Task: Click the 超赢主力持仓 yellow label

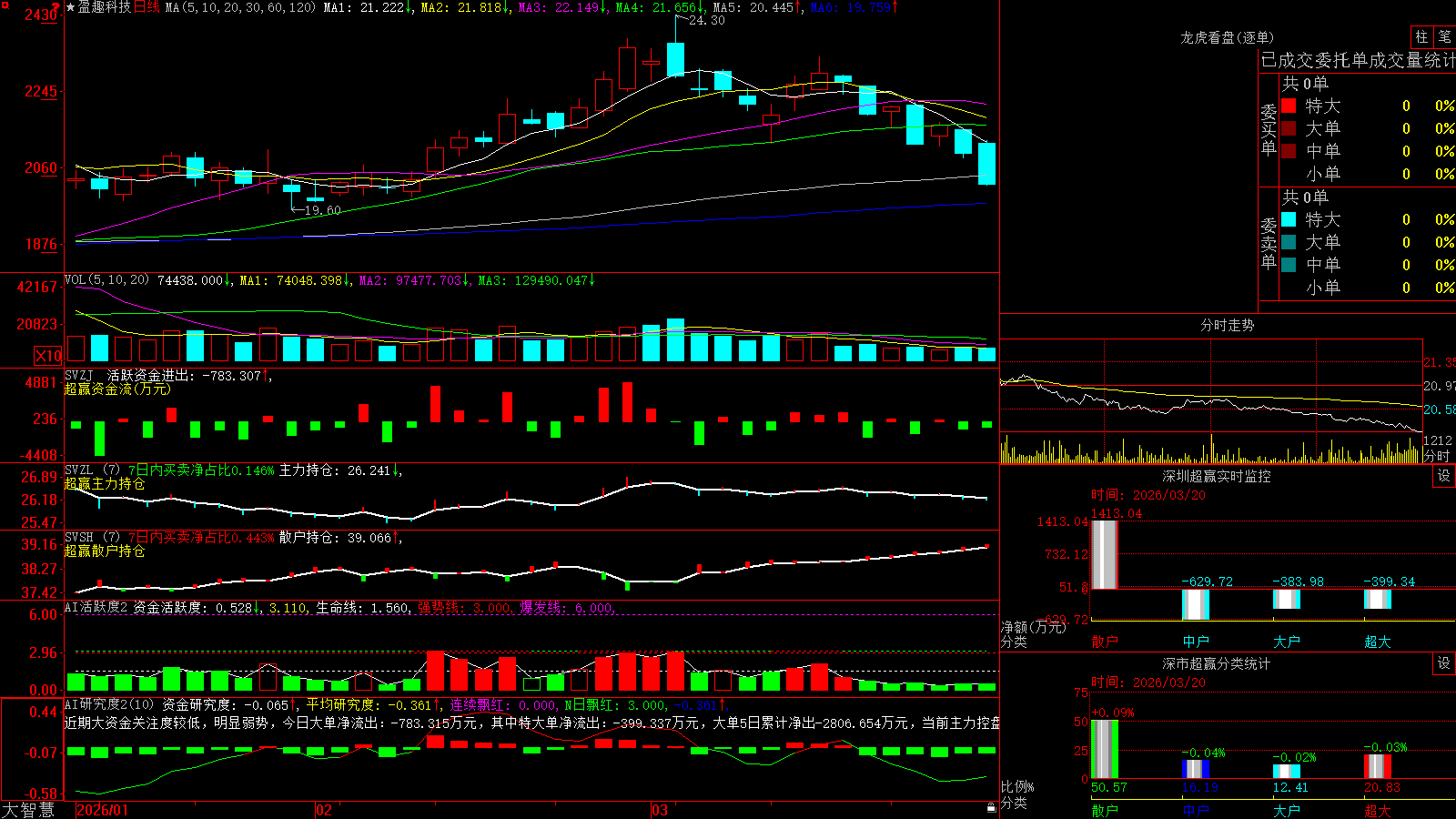Action: click(105, 483)
